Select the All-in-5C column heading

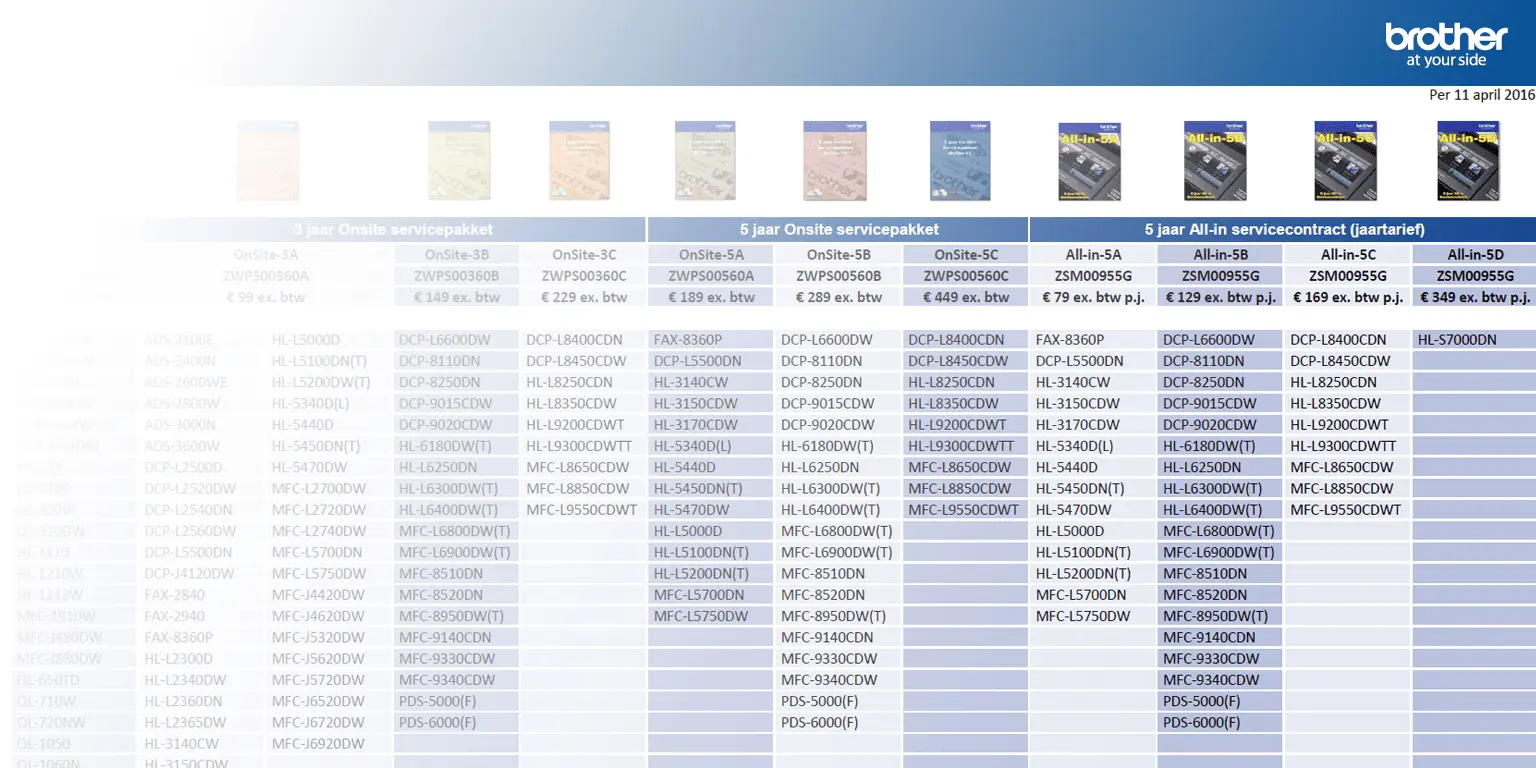coord(1348,255)
